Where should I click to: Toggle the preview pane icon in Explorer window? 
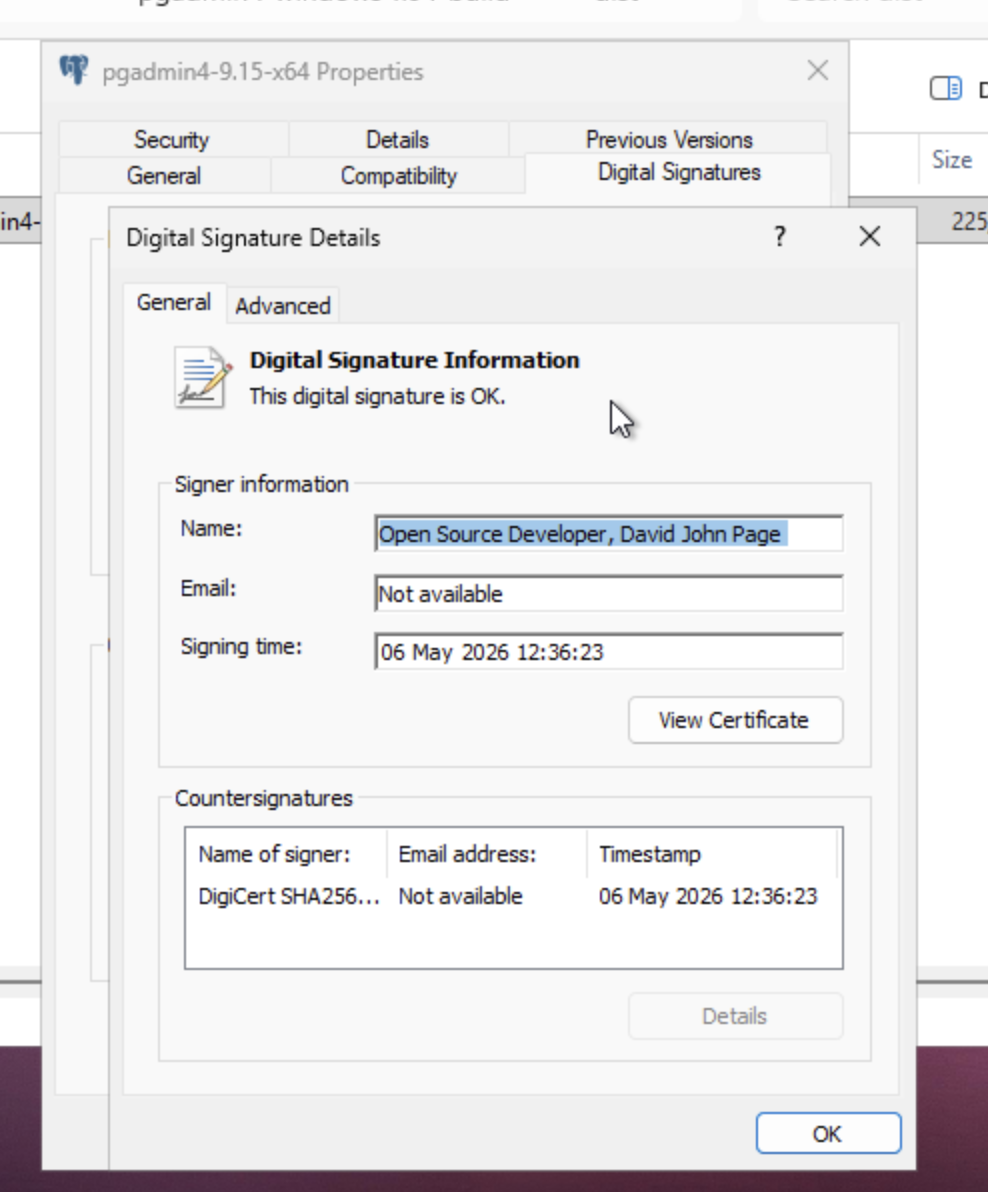pos(945,88)
